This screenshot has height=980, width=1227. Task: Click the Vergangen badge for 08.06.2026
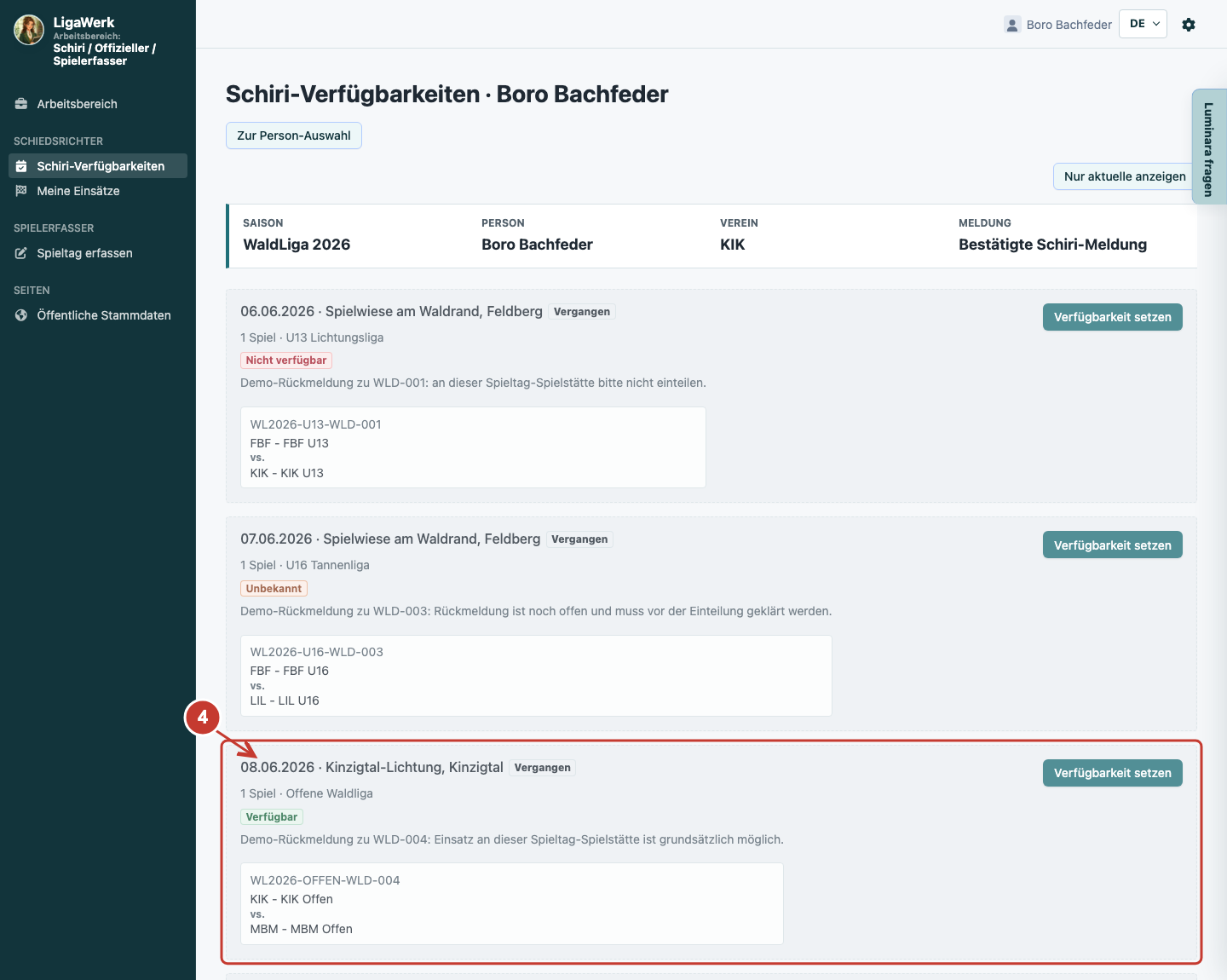[x=543, y=768]
